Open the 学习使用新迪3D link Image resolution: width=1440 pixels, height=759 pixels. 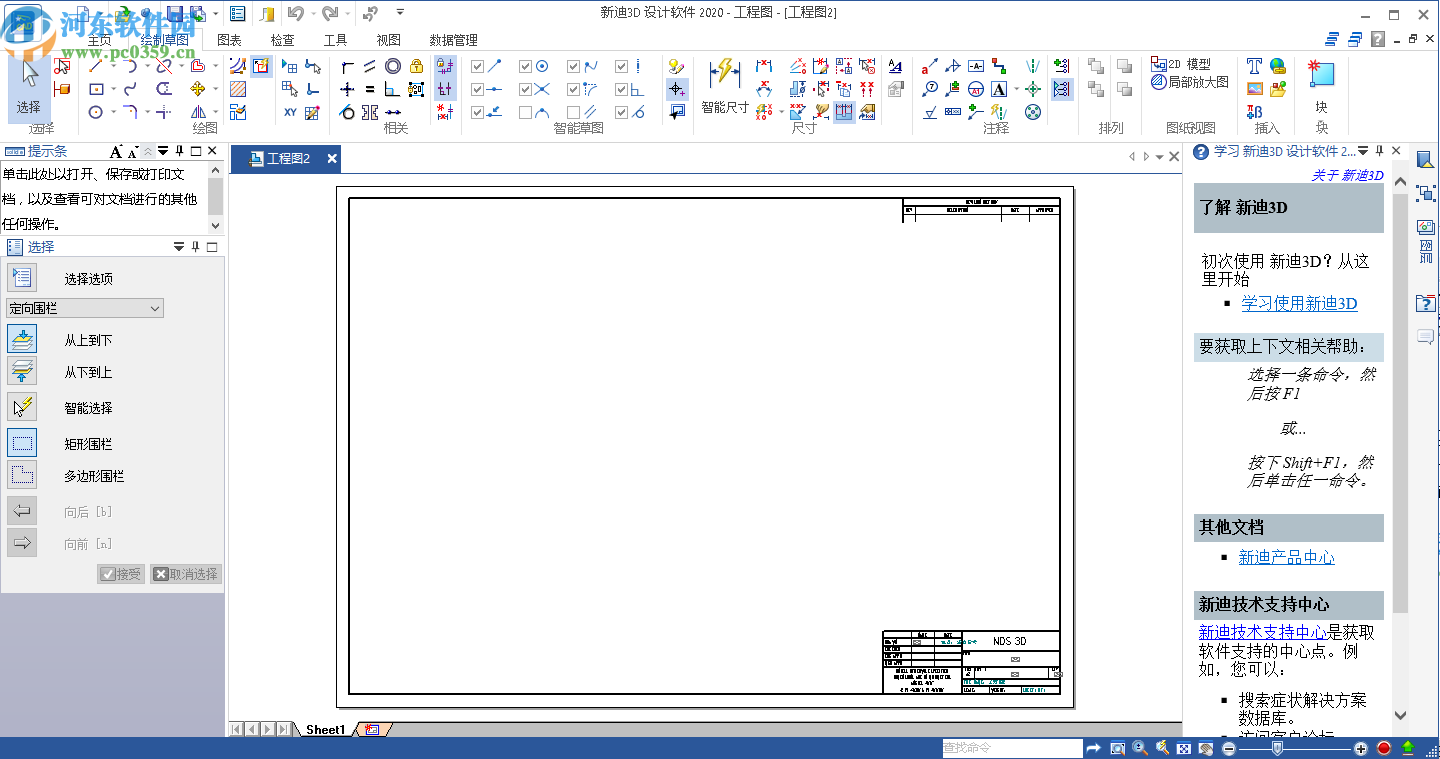coord(1299,304)
